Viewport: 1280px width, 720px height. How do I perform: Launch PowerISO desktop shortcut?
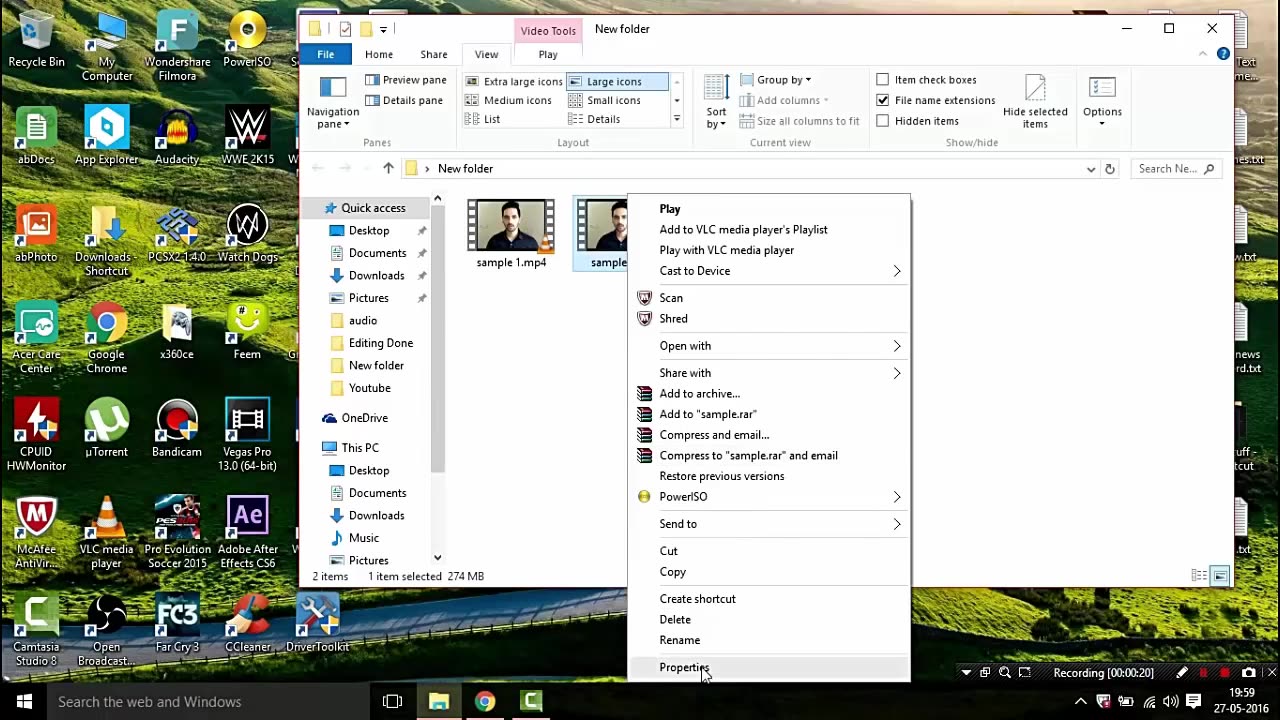click(247, 40)
